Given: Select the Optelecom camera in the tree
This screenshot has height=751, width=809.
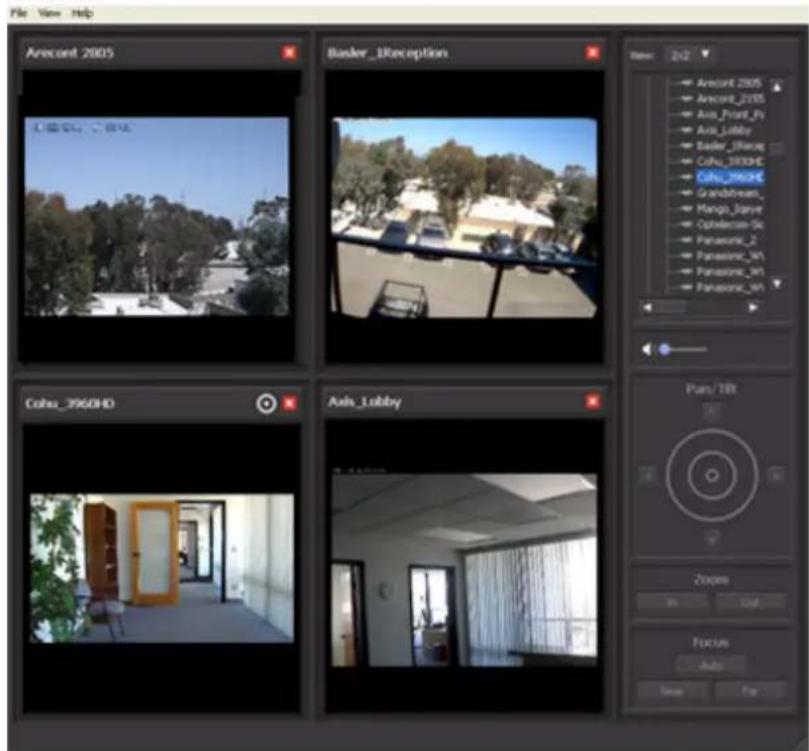Looking at the screenshot, I should (x=730, y=225).
